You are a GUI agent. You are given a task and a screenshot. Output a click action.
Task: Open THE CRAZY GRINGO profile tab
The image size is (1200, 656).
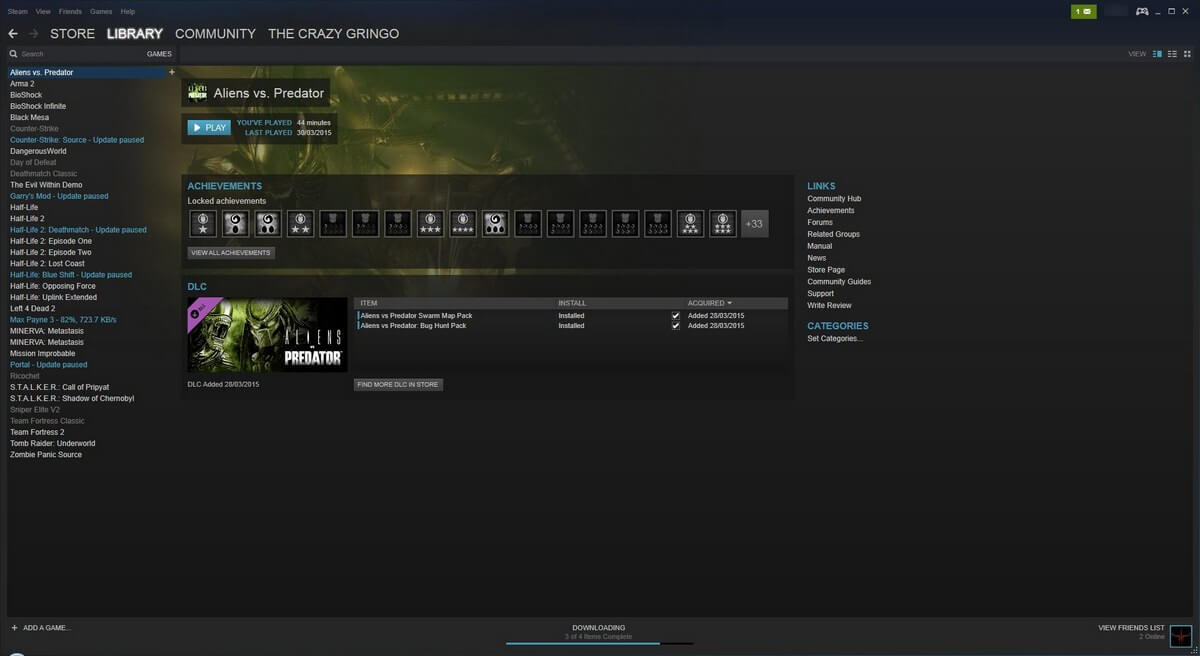(x=333, y=34)
